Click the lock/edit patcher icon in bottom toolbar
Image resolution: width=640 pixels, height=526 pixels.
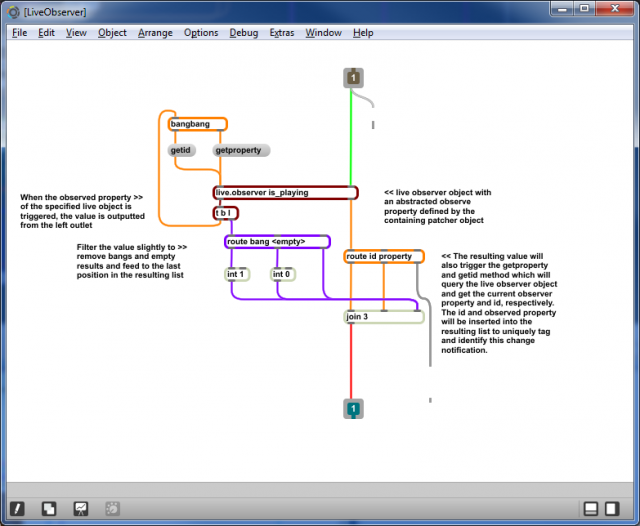pyautogui.click(x=18, y=509)
